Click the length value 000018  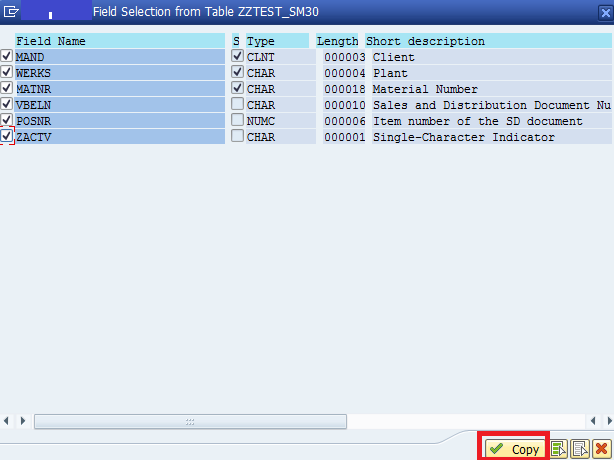(x=344, y=89)
